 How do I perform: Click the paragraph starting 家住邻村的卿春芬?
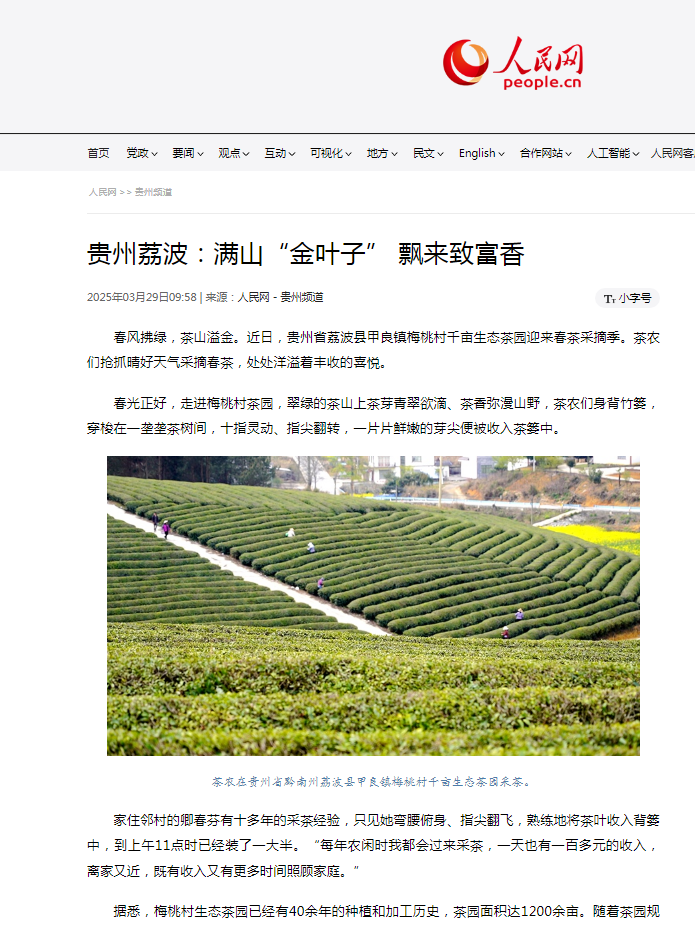[x=373, y=846]
